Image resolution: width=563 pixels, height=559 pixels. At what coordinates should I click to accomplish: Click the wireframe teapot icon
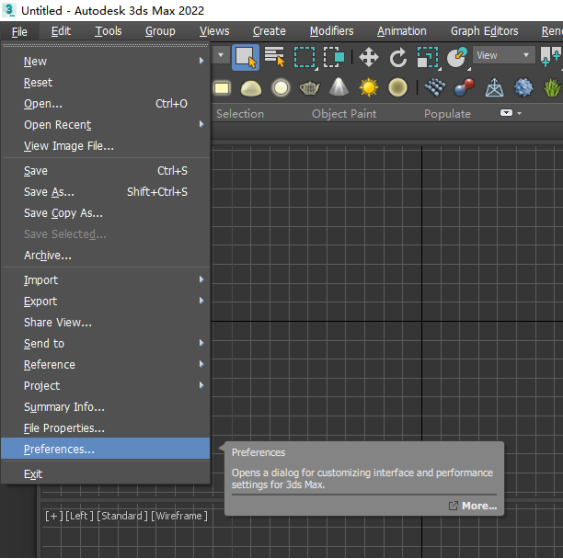coord(310,88)
